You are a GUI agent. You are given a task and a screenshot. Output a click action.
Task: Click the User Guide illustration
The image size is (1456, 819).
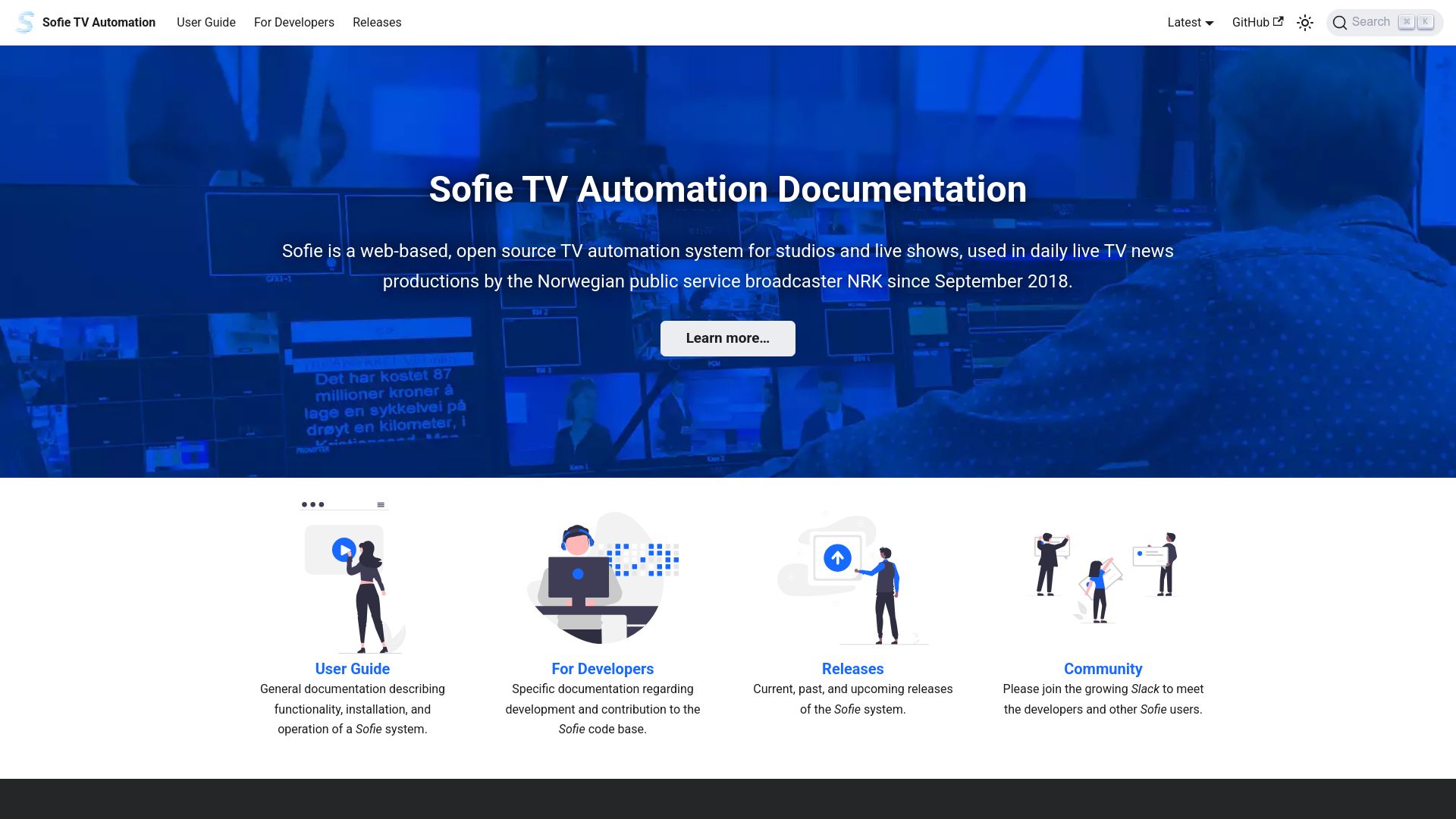(353, 576)
